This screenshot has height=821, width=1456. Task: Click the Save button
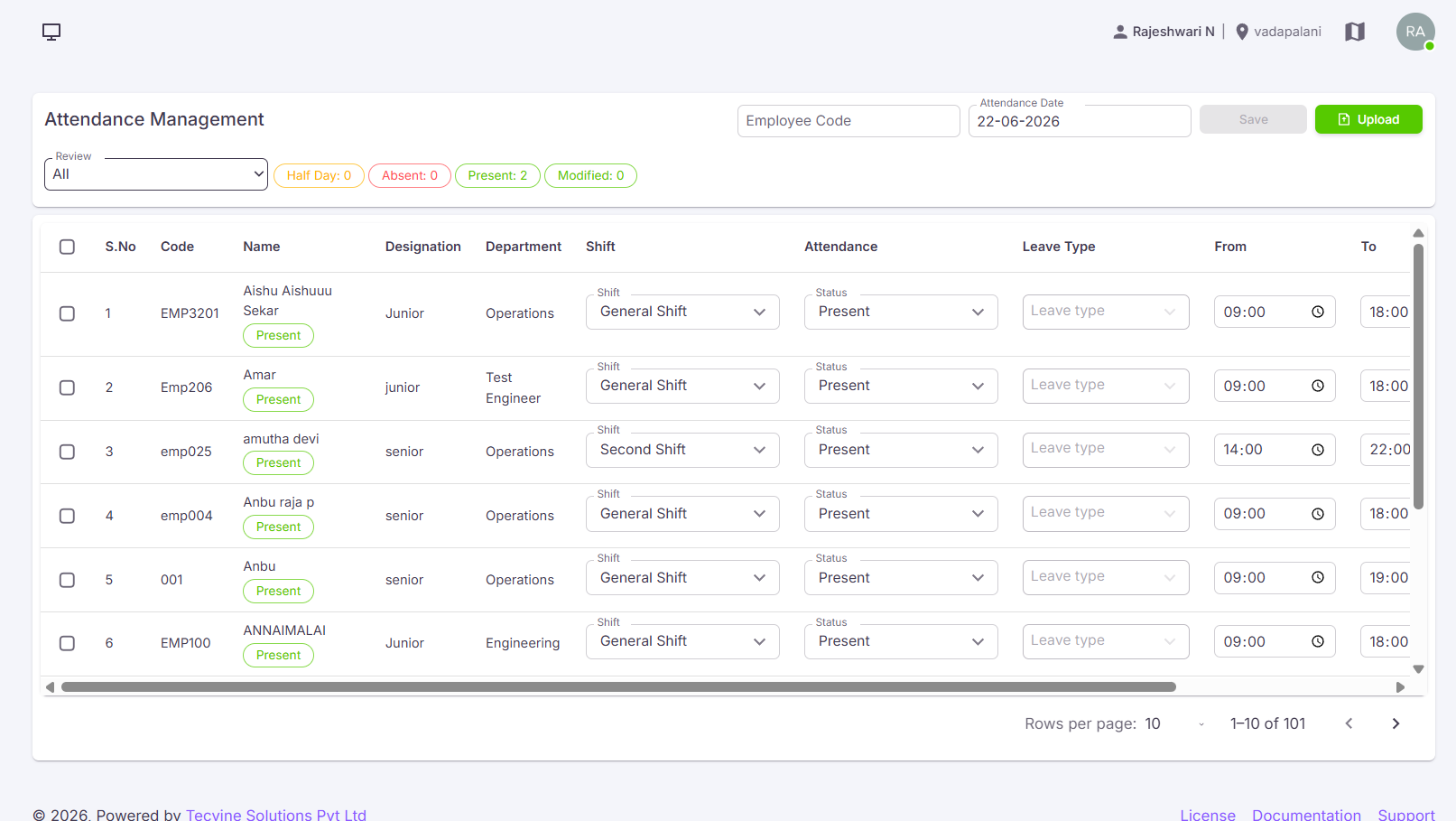(1253, 119)
